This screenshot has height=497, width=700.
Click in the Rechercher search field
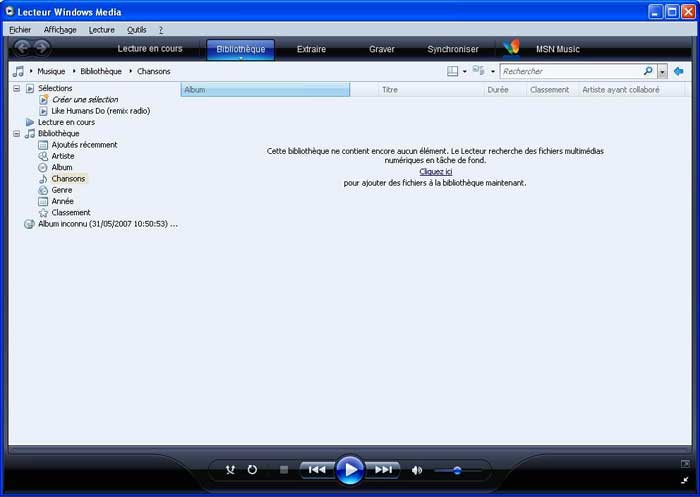[570, 71]
